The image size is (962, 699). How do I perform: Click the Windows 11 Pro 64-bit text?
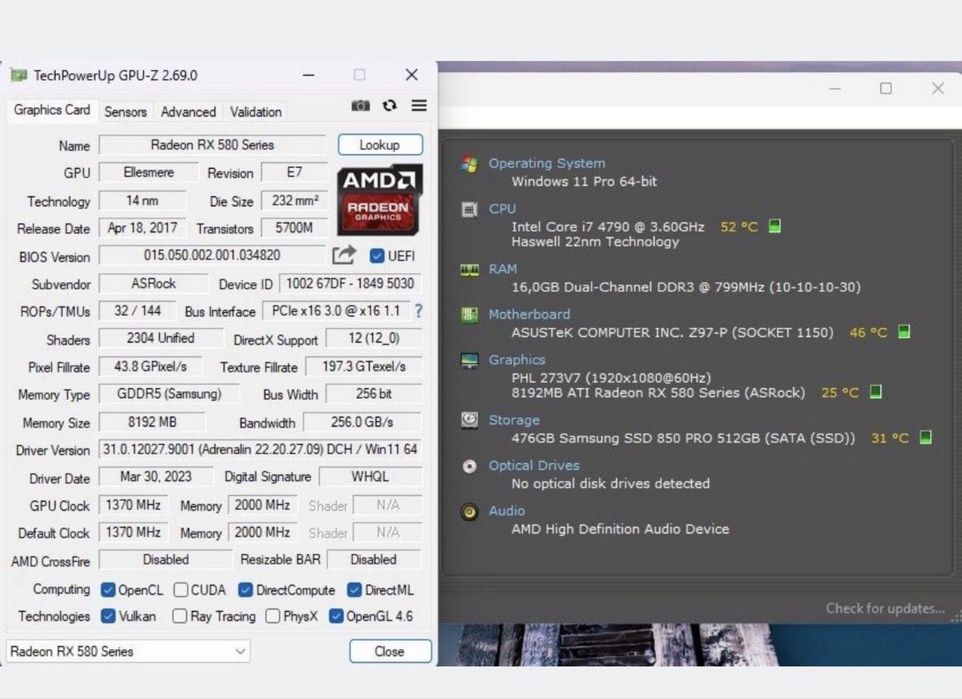click(584, 182)
